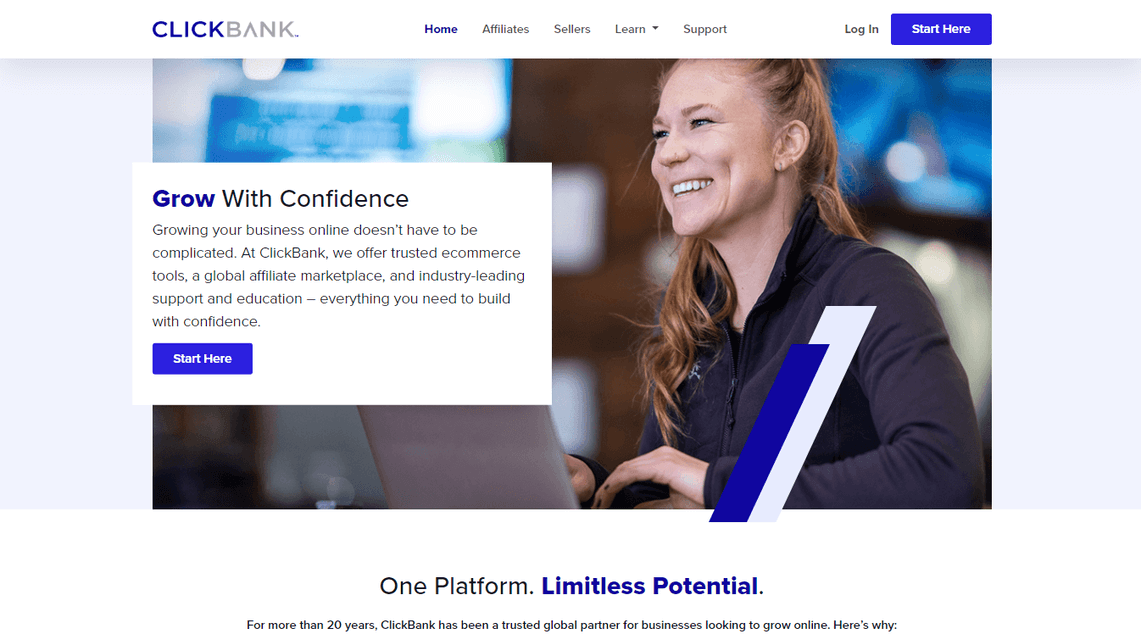Open the Support page link
Image resolution: width=1141 pixels, height=634 pixels.
point(704,29)
